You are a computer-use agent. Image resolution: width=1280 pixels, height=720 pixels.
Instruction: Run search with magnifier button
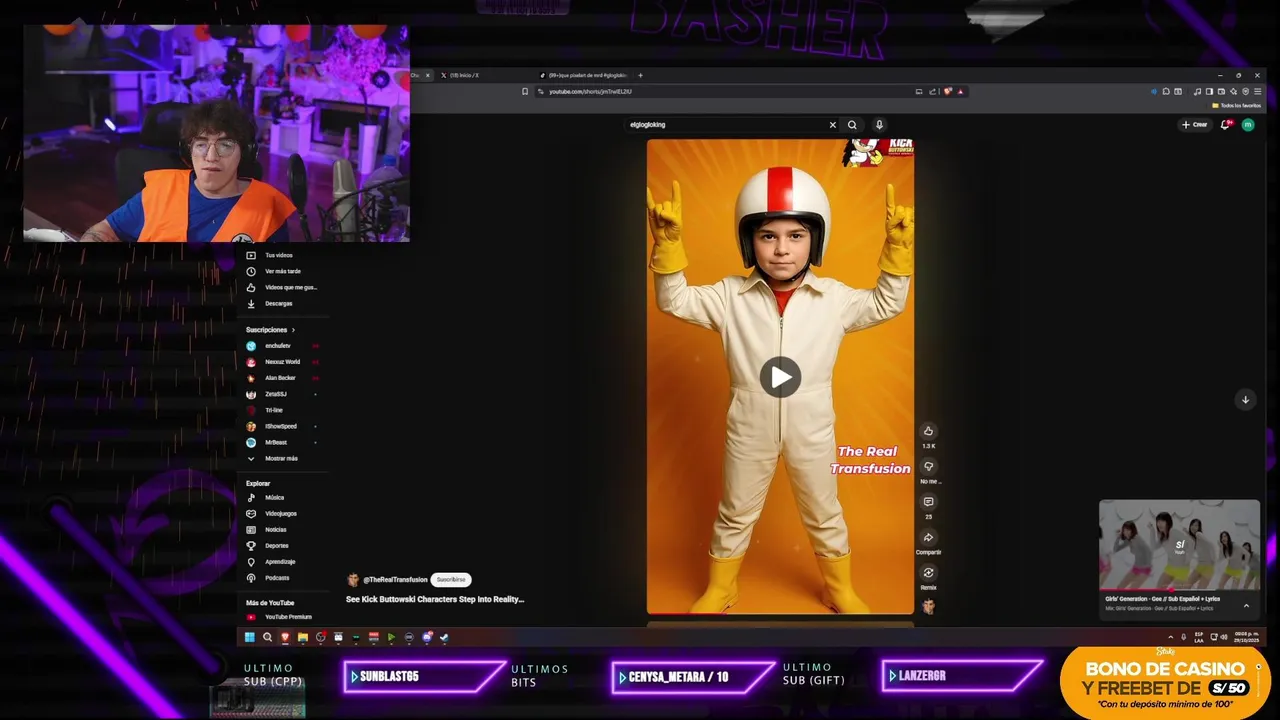click(852, 125)
